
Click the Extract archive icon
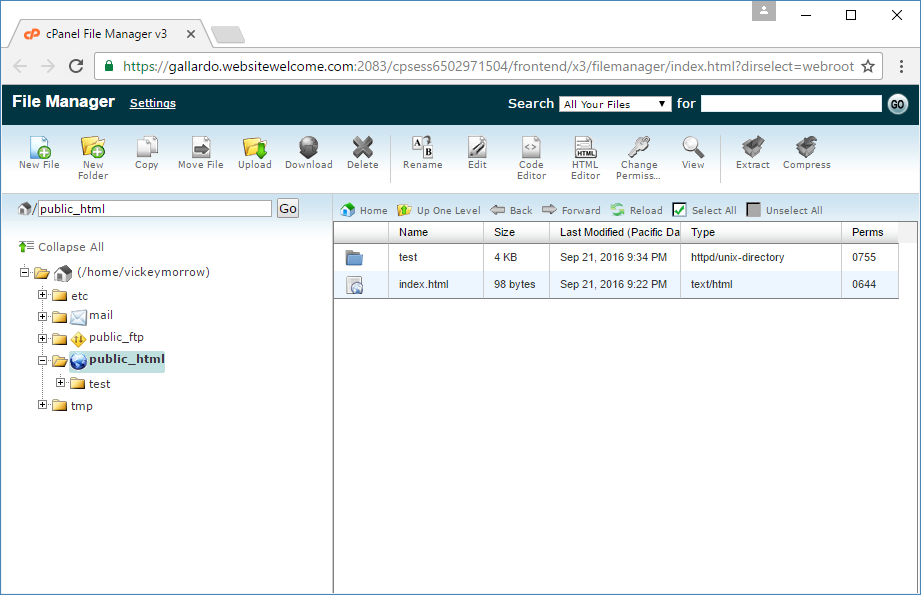point(752,147)
